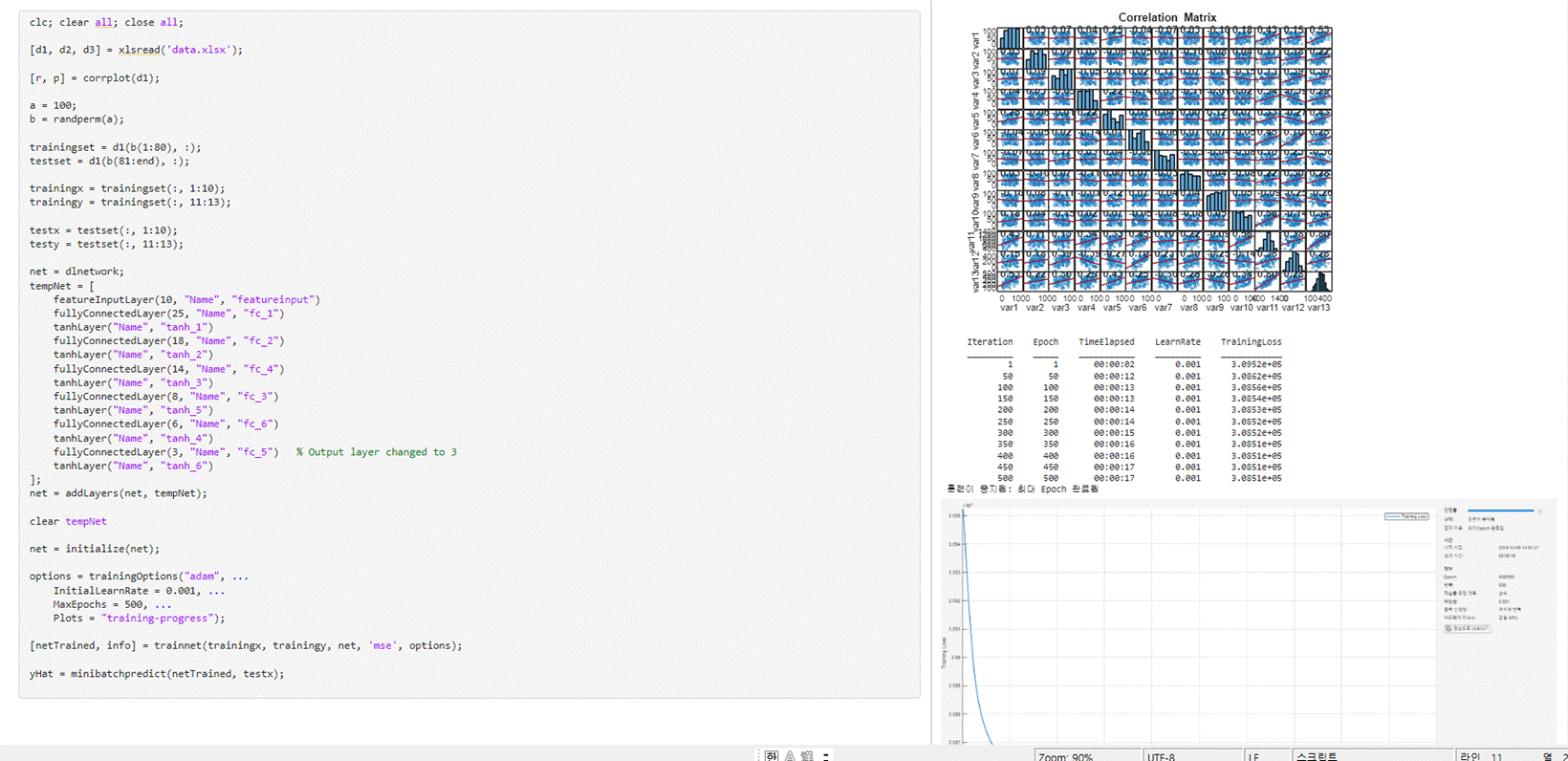Image resolution: width=1568 pixels, height=761 pixels.
Task: Click the xlsread('data.xlsx') code line
Action: tap(136, 50)
